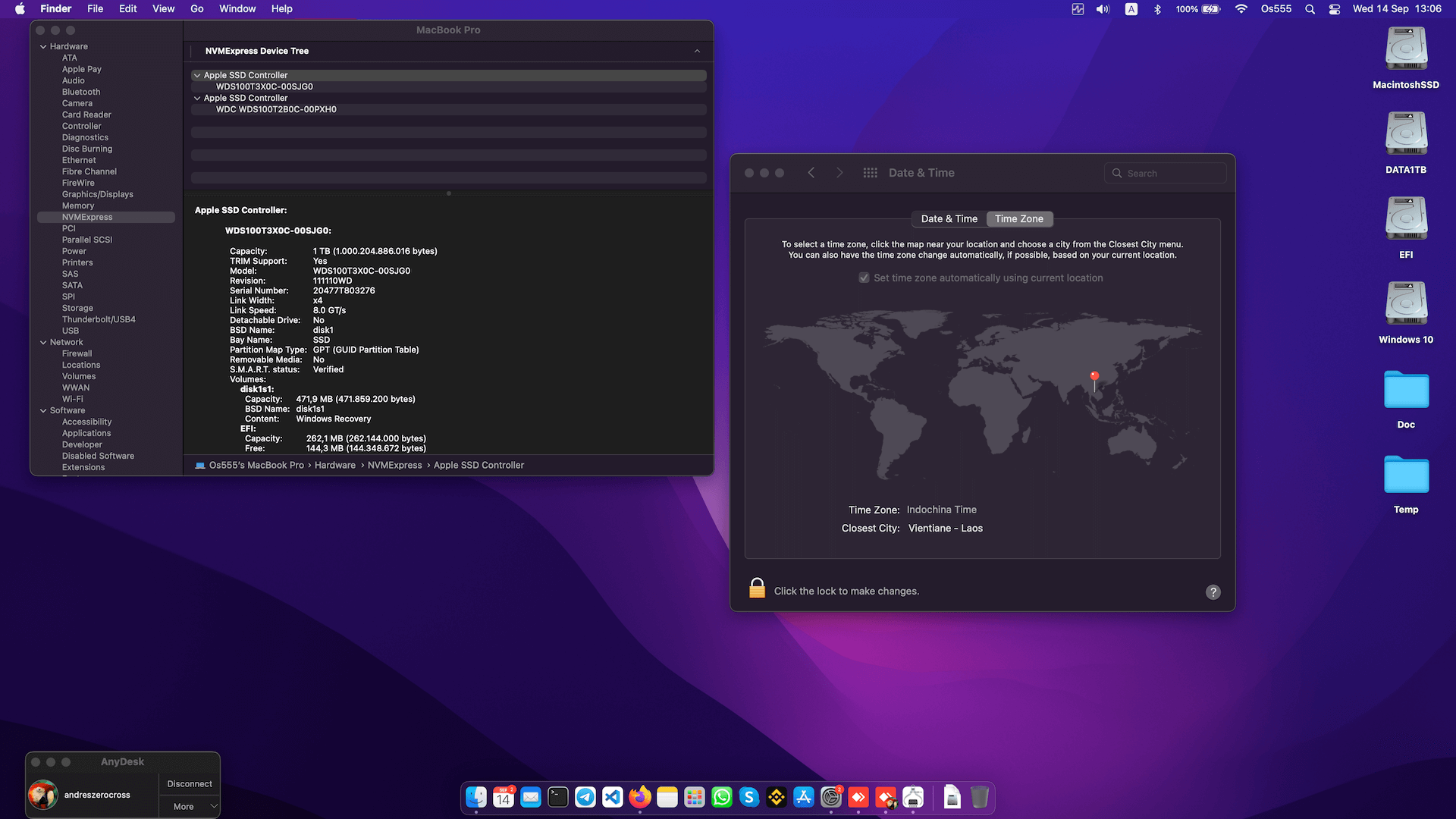Switch to the Date & Time tab
The width and height of the screenshot is (1456, 819).
[949, 218]
